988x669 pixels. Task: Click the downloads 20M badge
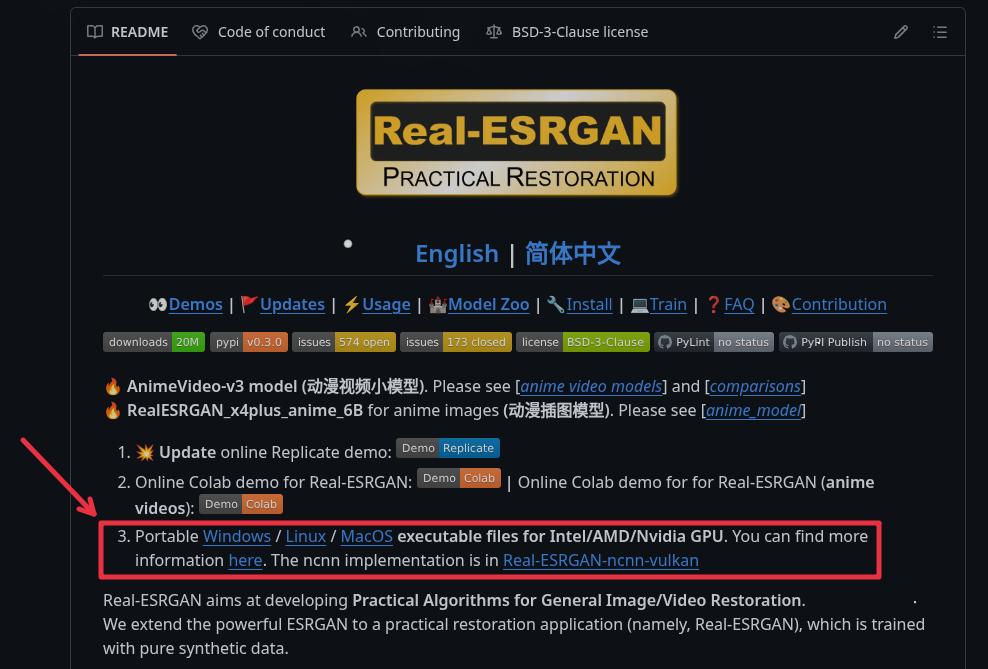tap(154, 342)
